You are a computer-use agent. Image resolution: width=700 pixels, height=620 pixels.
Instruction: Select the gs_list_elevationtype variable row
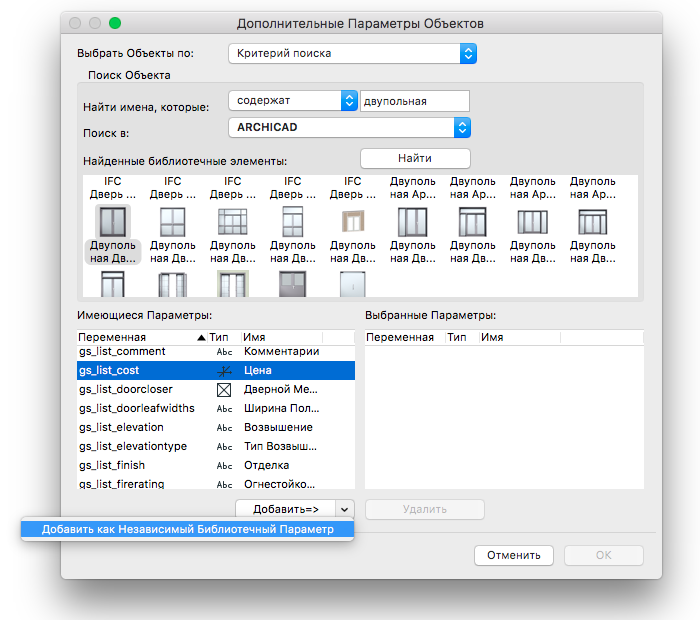(216, 446)
